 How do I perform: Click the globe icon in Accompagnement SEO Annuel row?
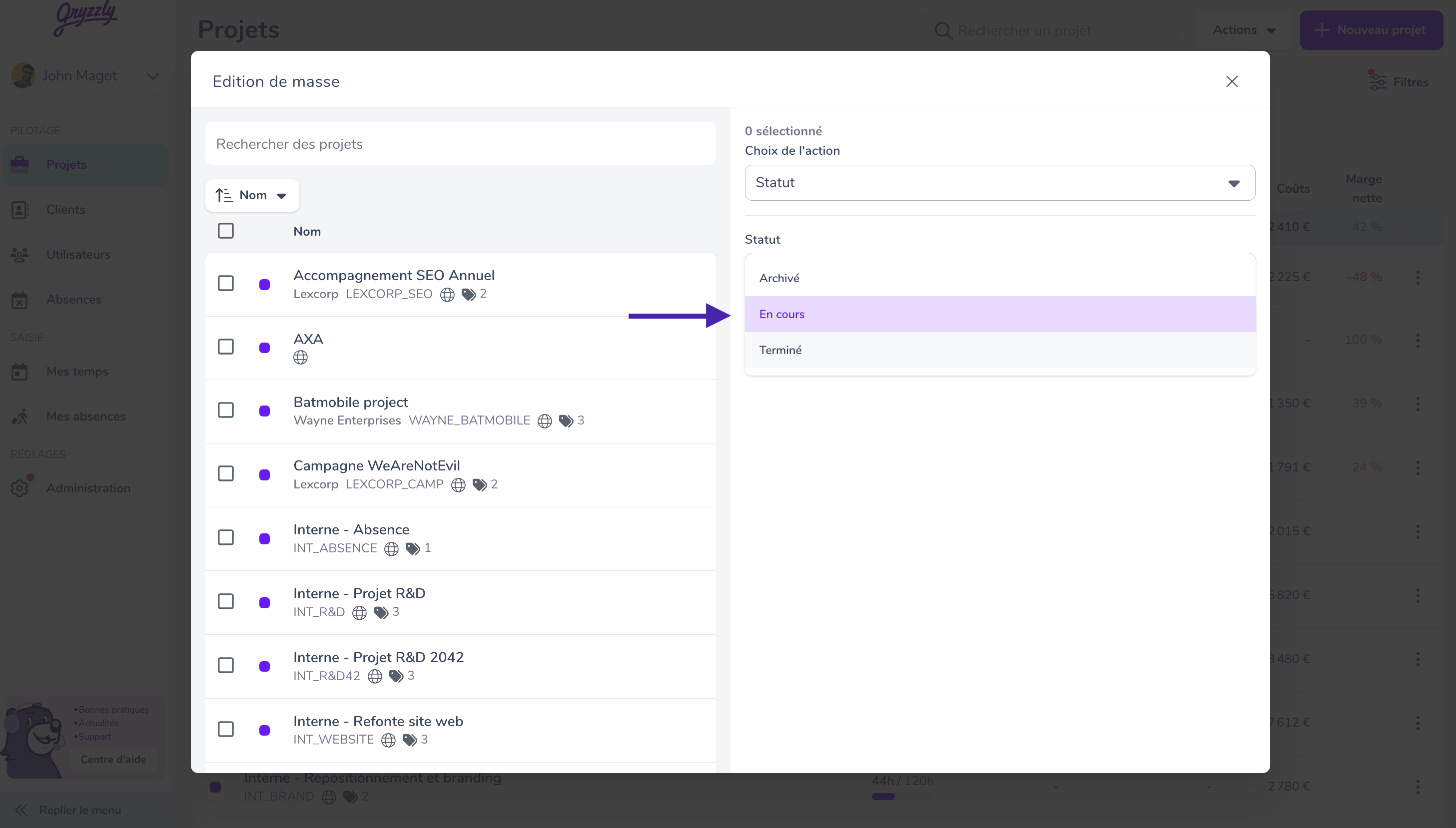pyautogui.click(x=447, y=295)
